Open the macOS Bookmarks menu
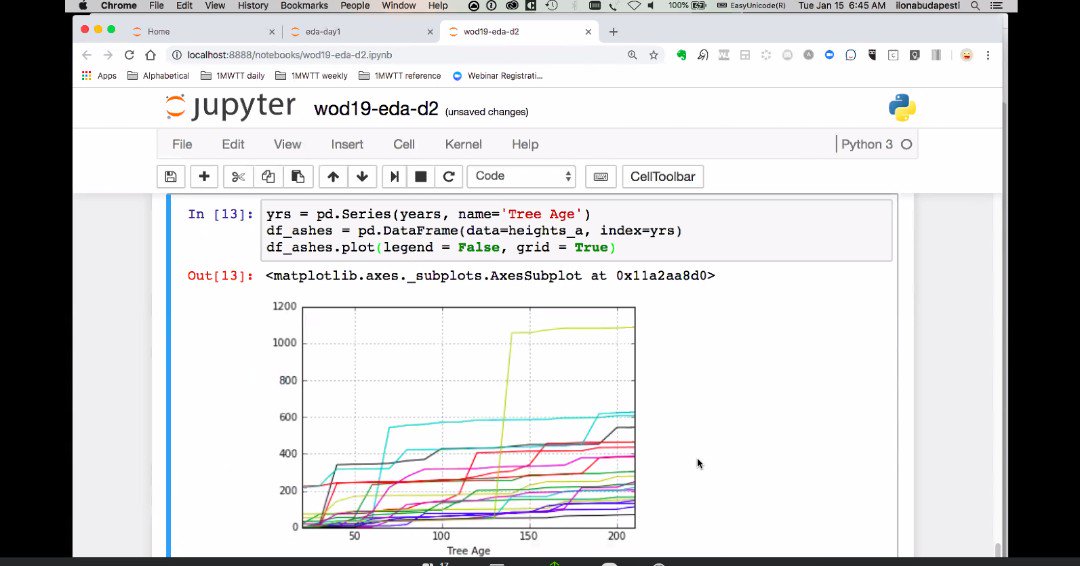Viewport: 1080px width, 566px height. tap(304, 6)
